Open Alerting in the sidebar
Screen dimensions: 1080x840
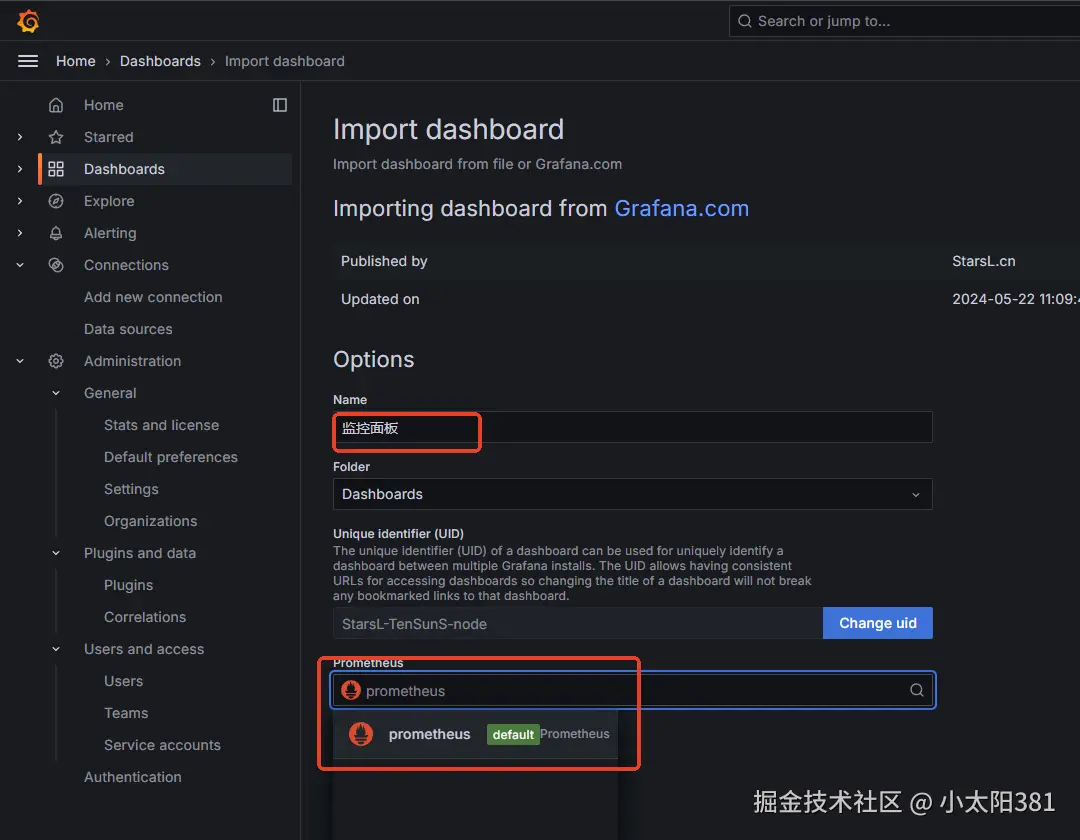(x=110, y=233)
